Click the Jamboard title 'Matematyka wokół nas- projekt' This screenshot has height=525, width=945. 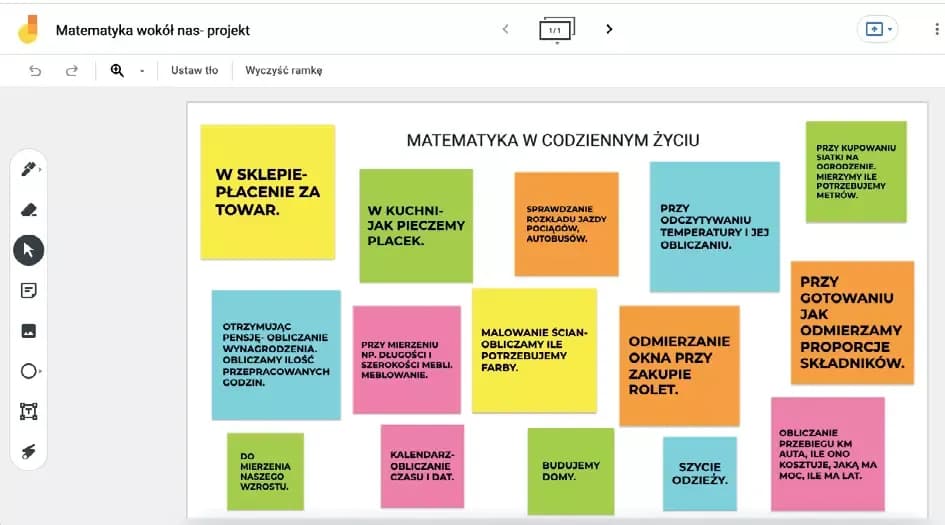(153, 30)
